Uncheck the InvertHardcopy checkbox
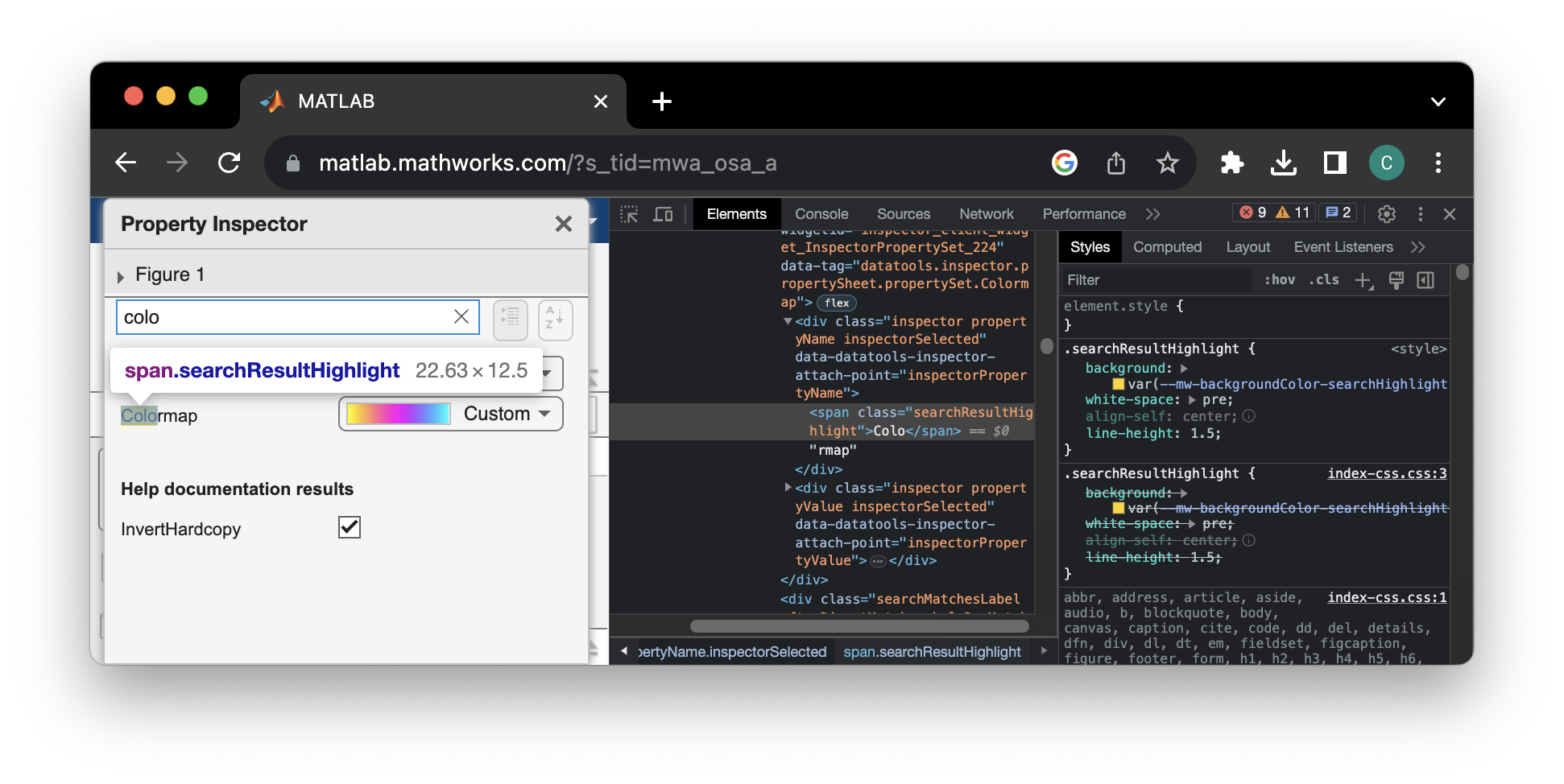 tap(350, 527)
